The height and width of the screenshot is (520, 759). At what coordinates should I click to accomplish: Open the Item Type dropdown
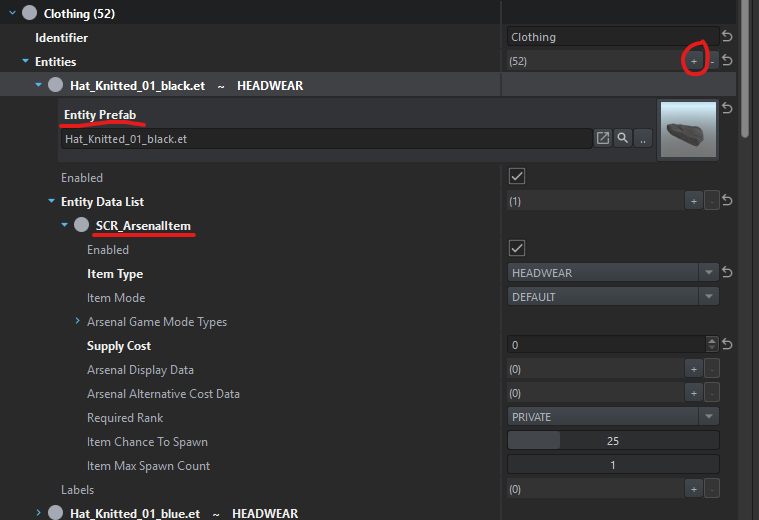click(709, 273)
